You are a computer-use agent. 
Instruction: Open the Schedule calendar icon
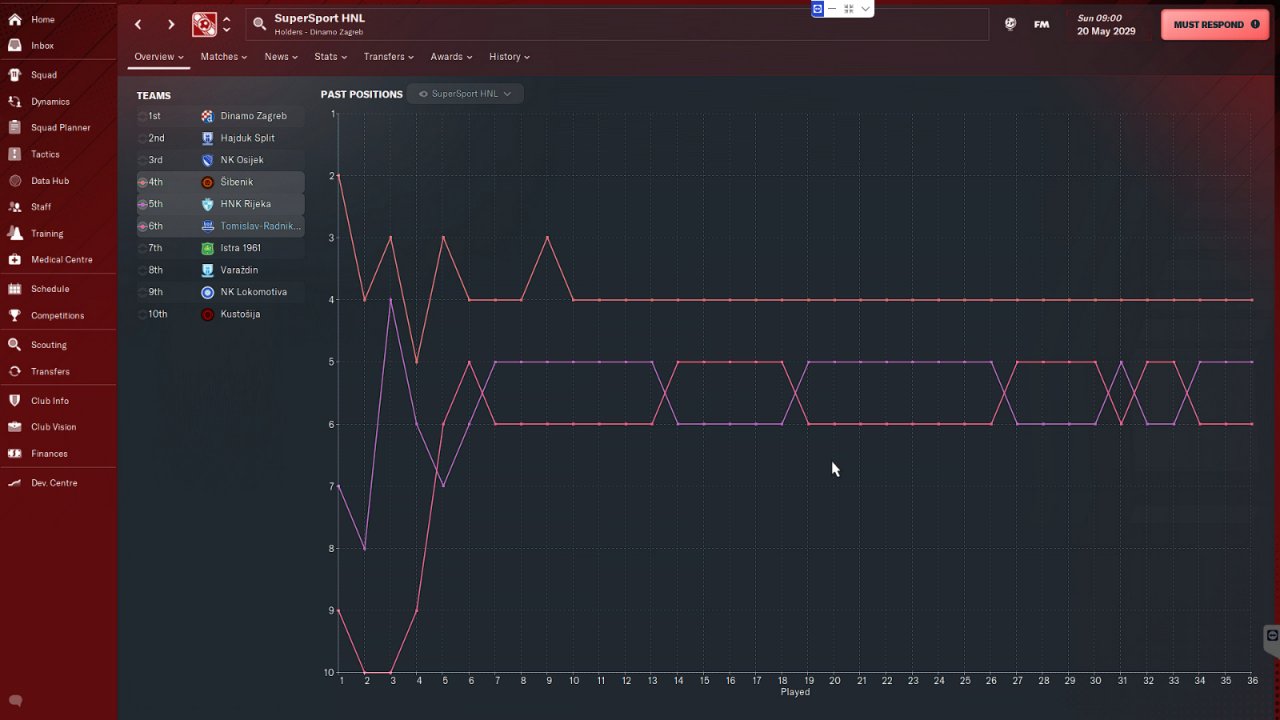click(x=15, y=289)
